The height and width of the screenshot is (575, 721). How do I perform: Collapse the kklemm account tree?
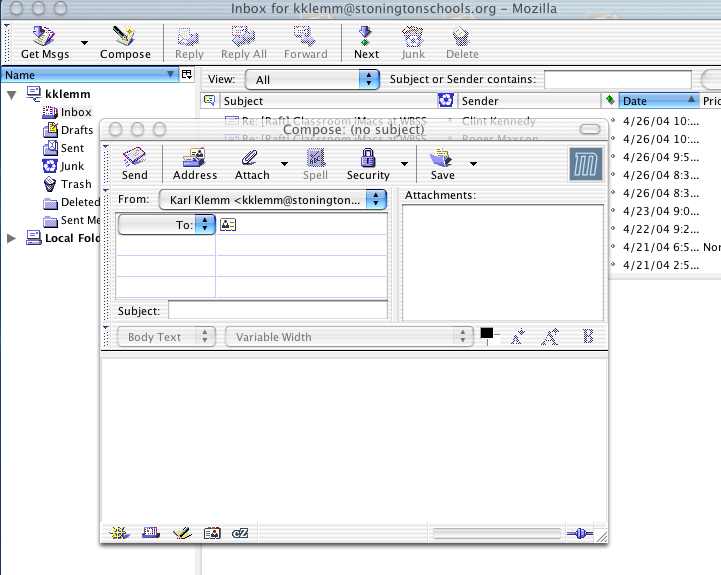coord(12,94)
